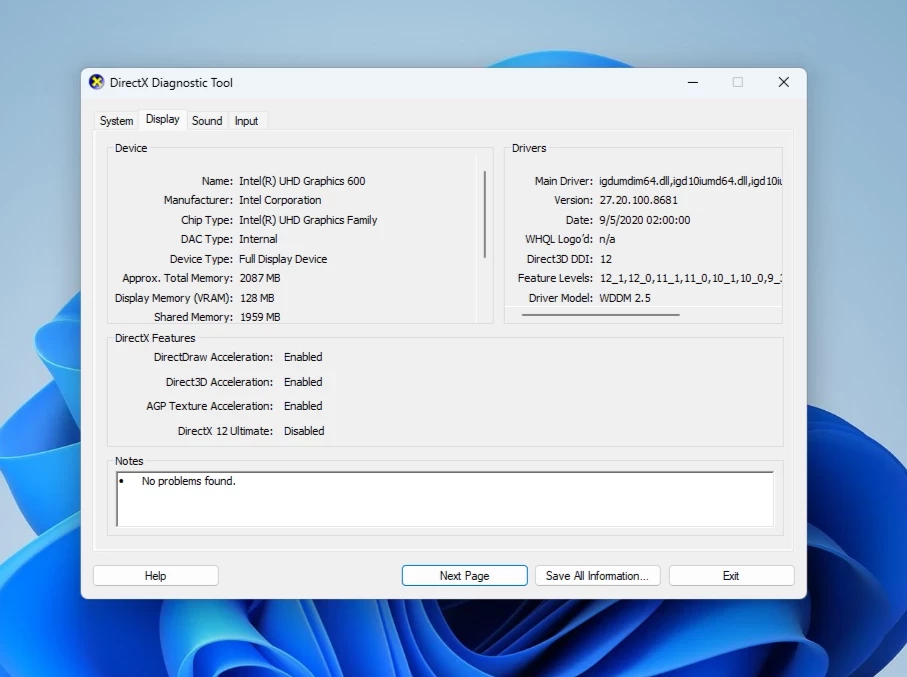Click the Device panel vertical scrollbar
Viewport: 907px width, 677px height.
click(x=485, y=214)
